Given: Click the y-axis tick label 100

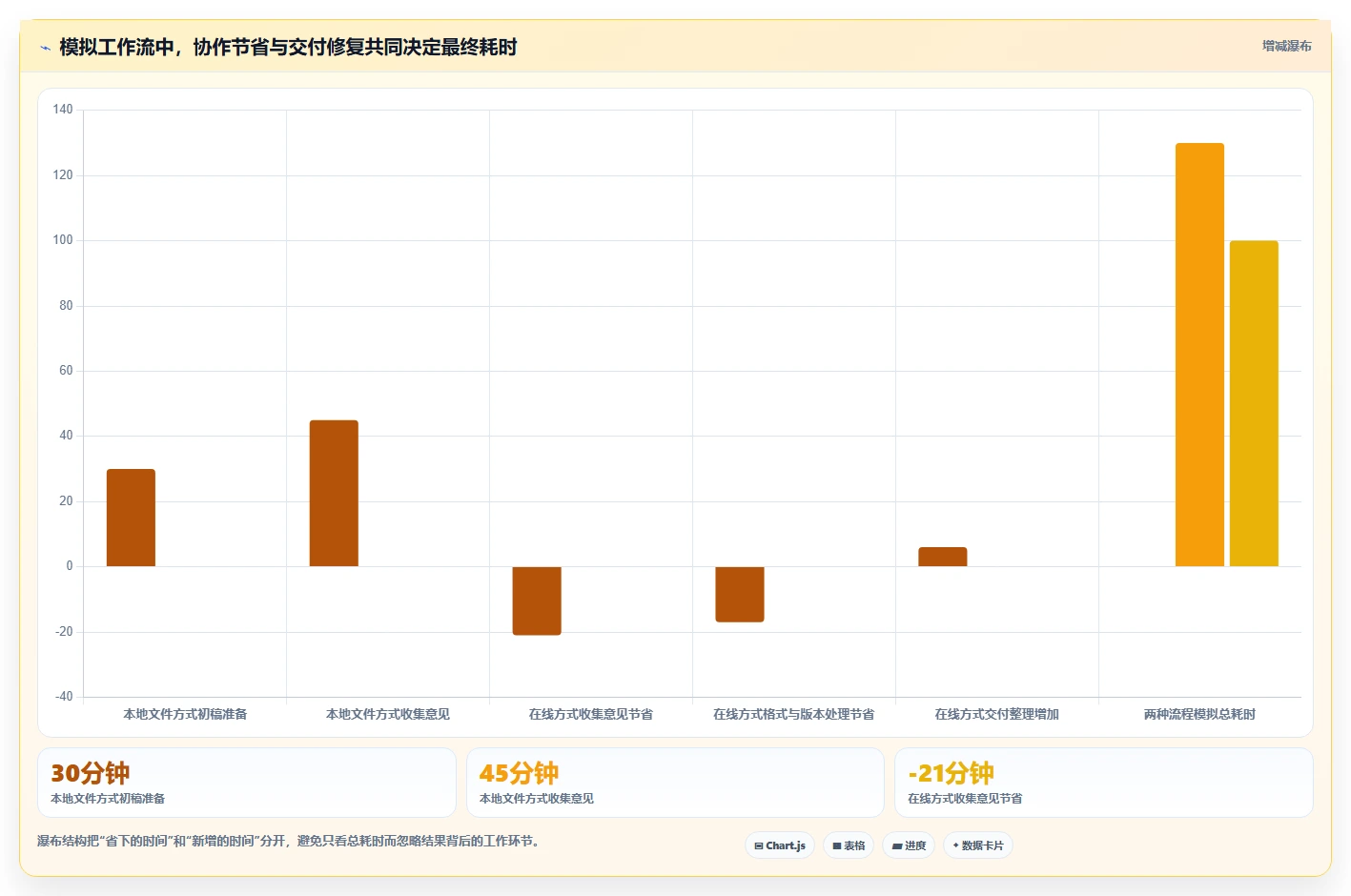Looking at the screenshot, I should (x=63, y=240).
